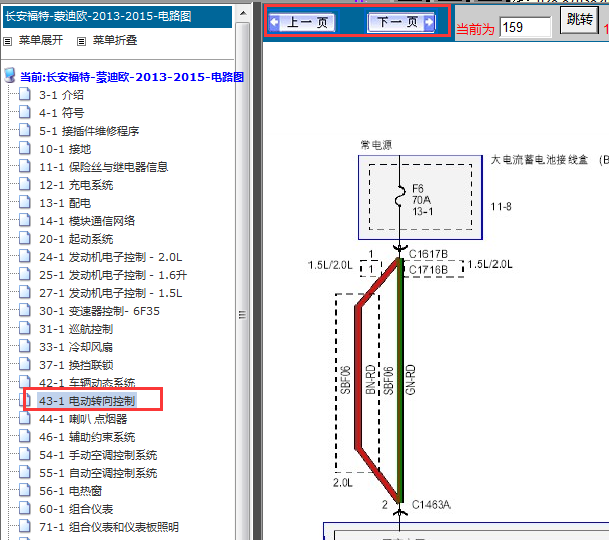Focus the current page number field showing 159
The width and height of the screenshot is (609, 540).
525,27
